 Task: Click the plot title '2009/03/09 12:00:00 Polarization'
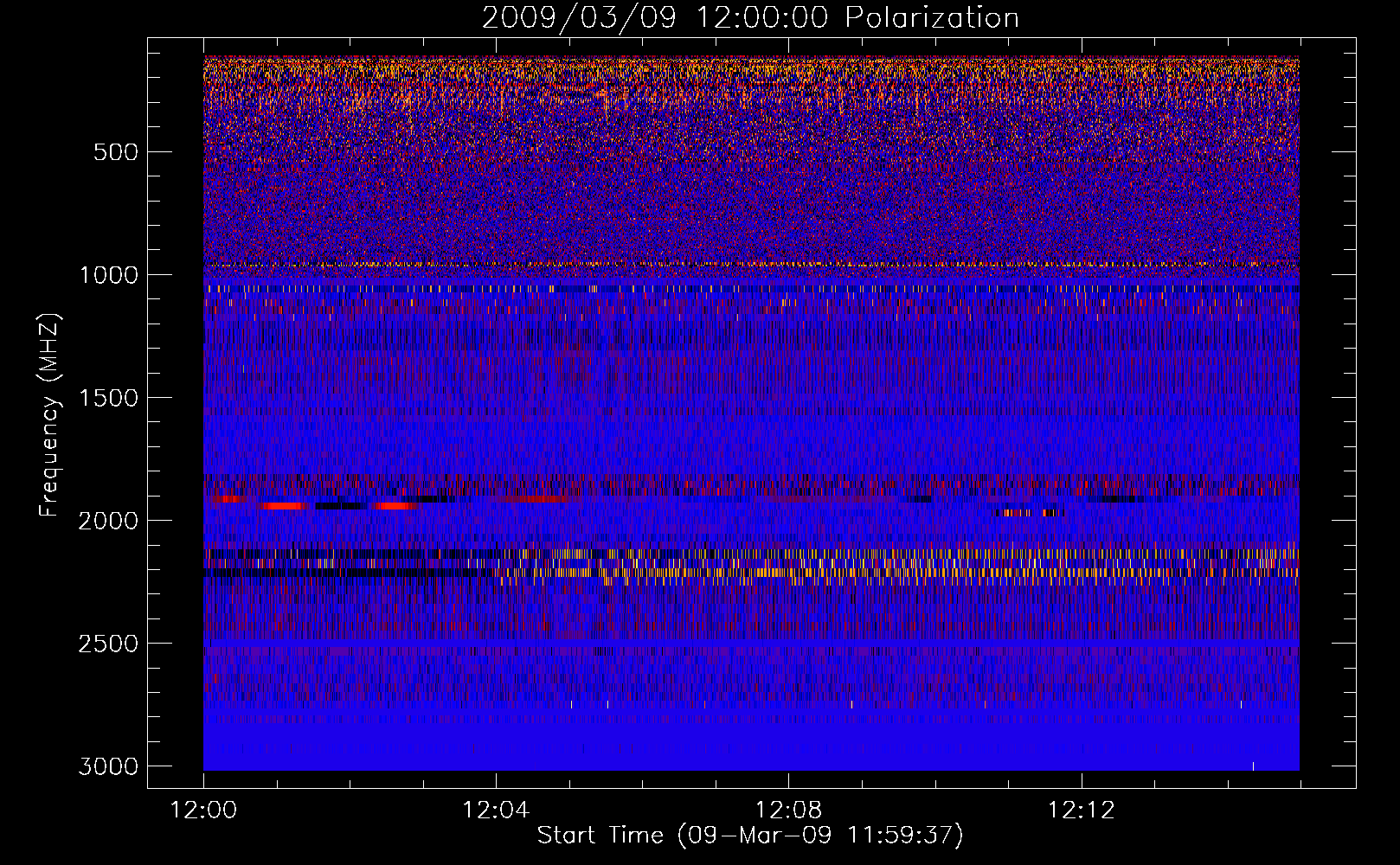tap(750, 18)
